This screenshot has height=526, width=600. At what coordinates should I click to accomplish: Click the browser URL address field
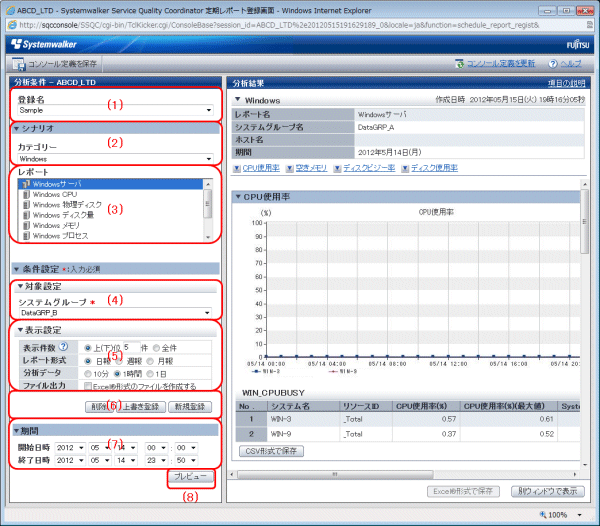click(x=298, y=25)
